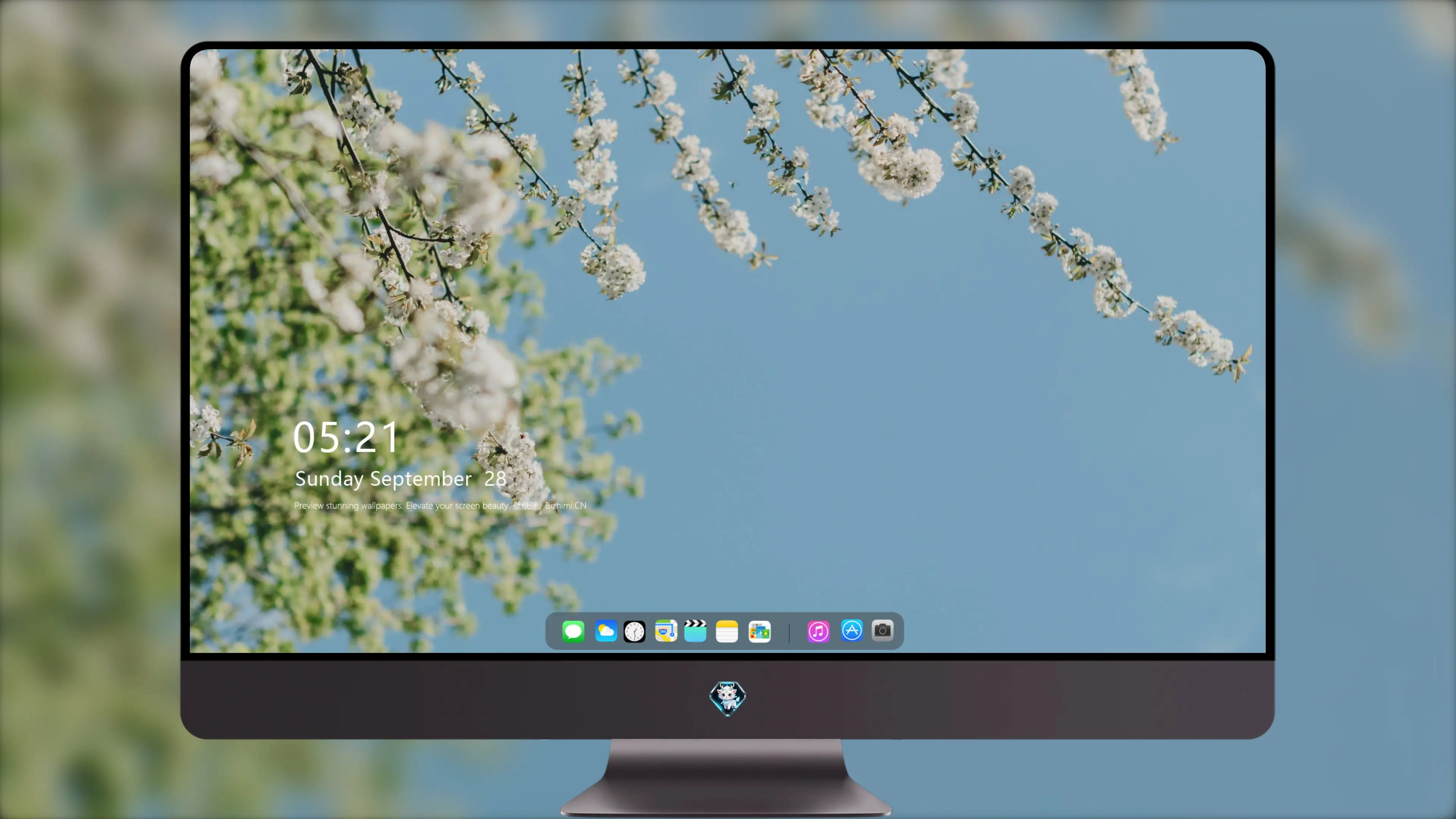The height and width of the screenshot is (819, 1456).
Task: Launch the App Store from the dock
Action: [x=852, y=630]
